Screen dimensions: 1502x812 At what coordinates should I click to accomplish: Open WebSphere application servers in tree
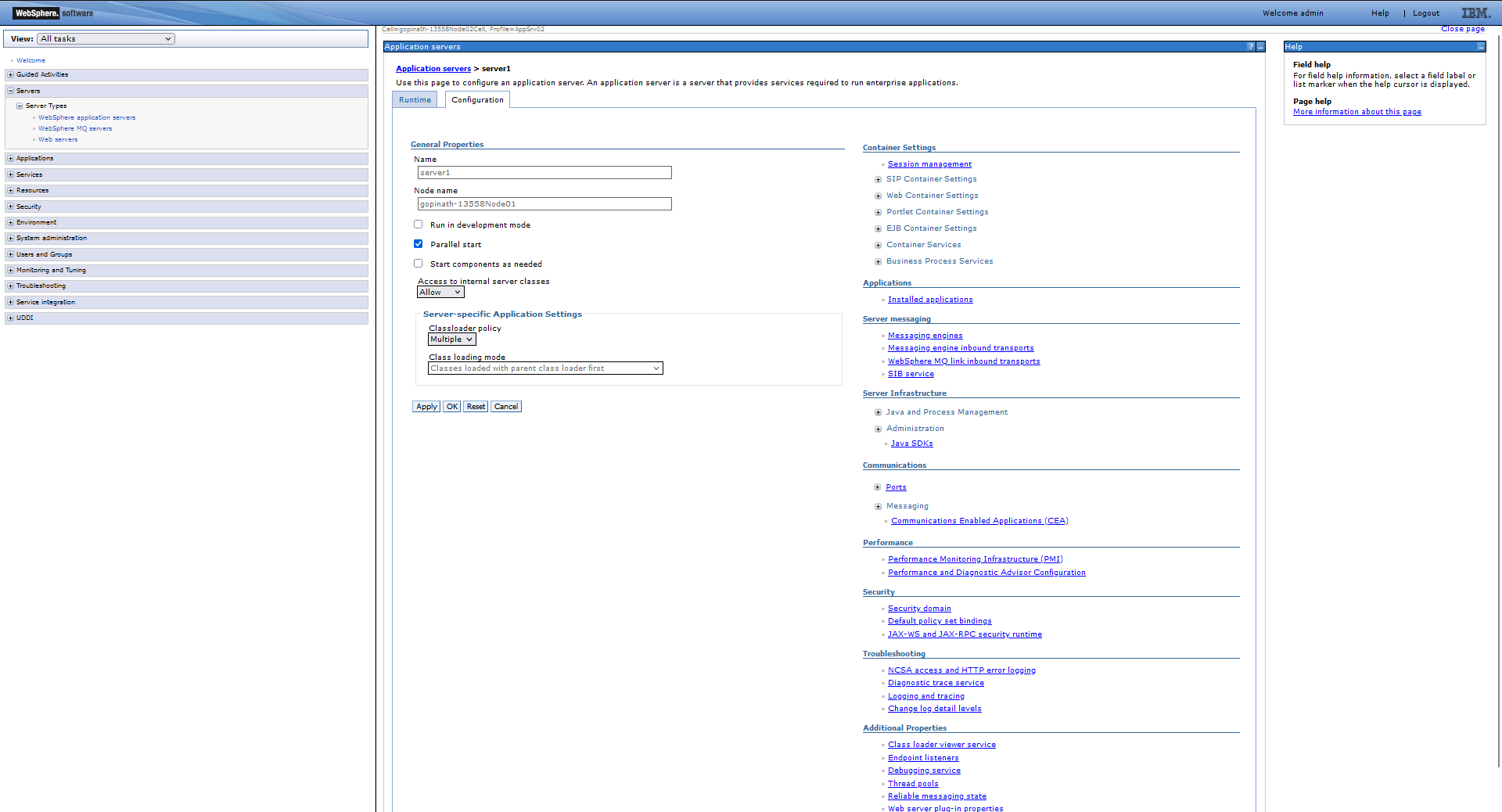(87, 118)
